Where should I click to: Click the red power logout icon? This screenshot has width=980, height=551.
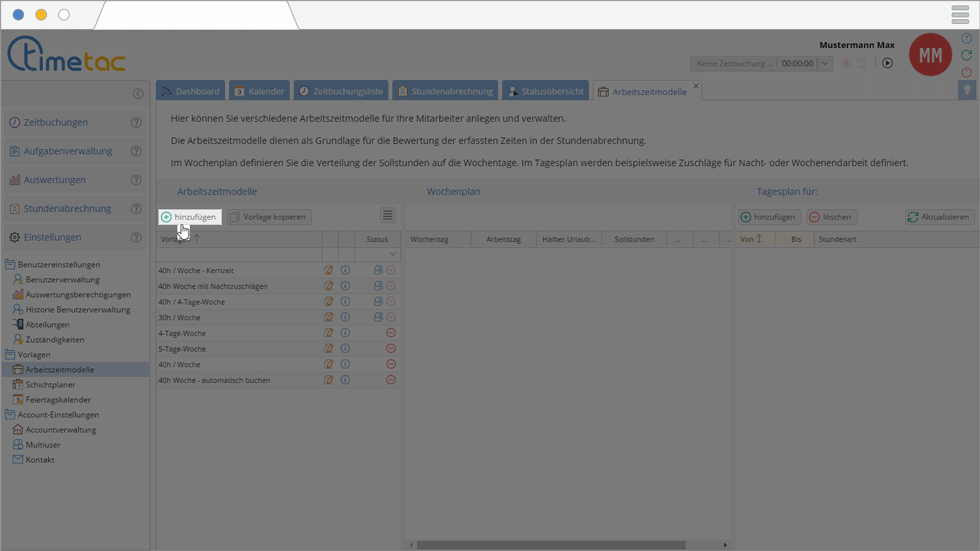[x=966, y=72]
